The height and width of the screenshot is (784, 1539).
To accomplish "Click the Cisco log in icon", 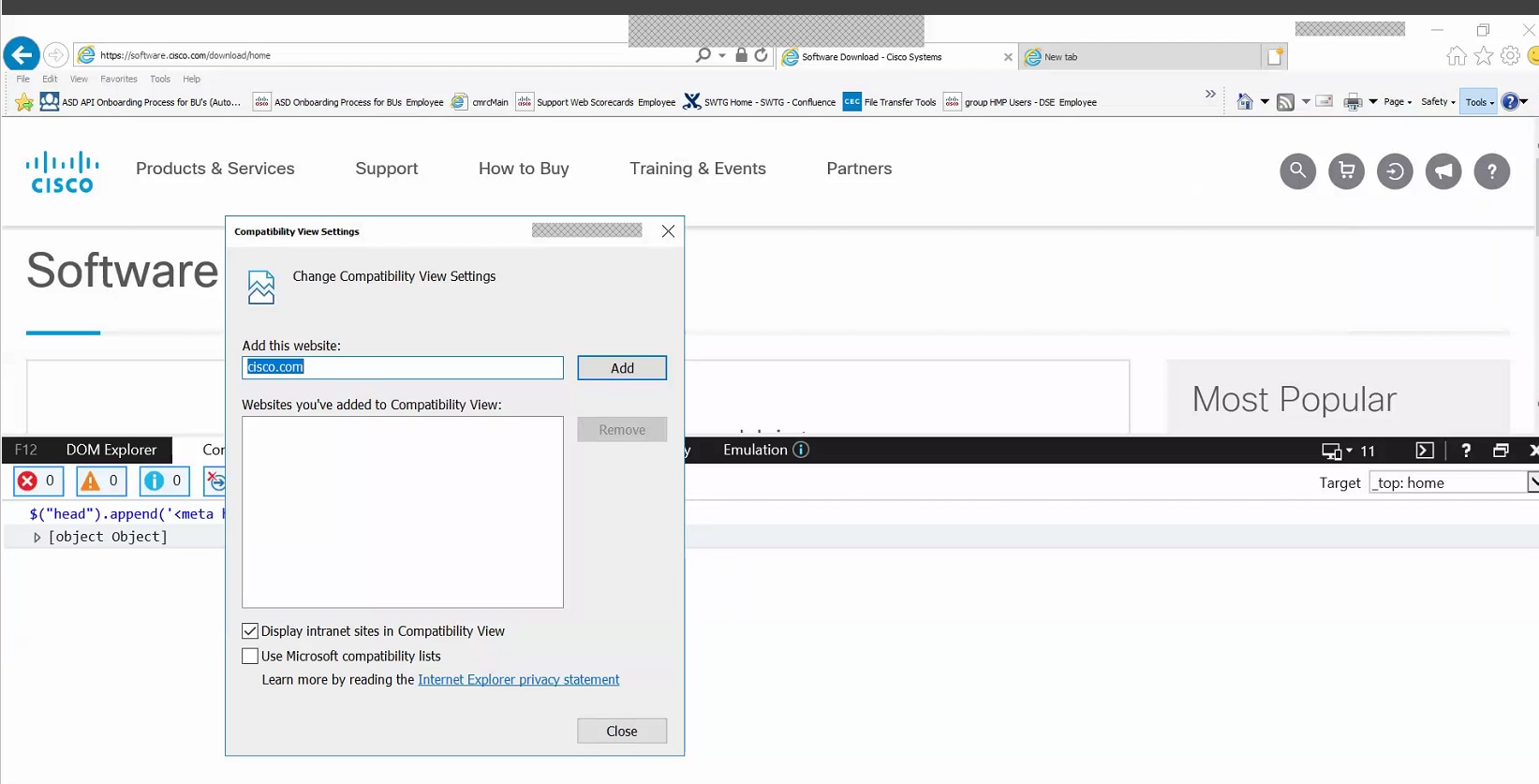I will pos(1395,170).
